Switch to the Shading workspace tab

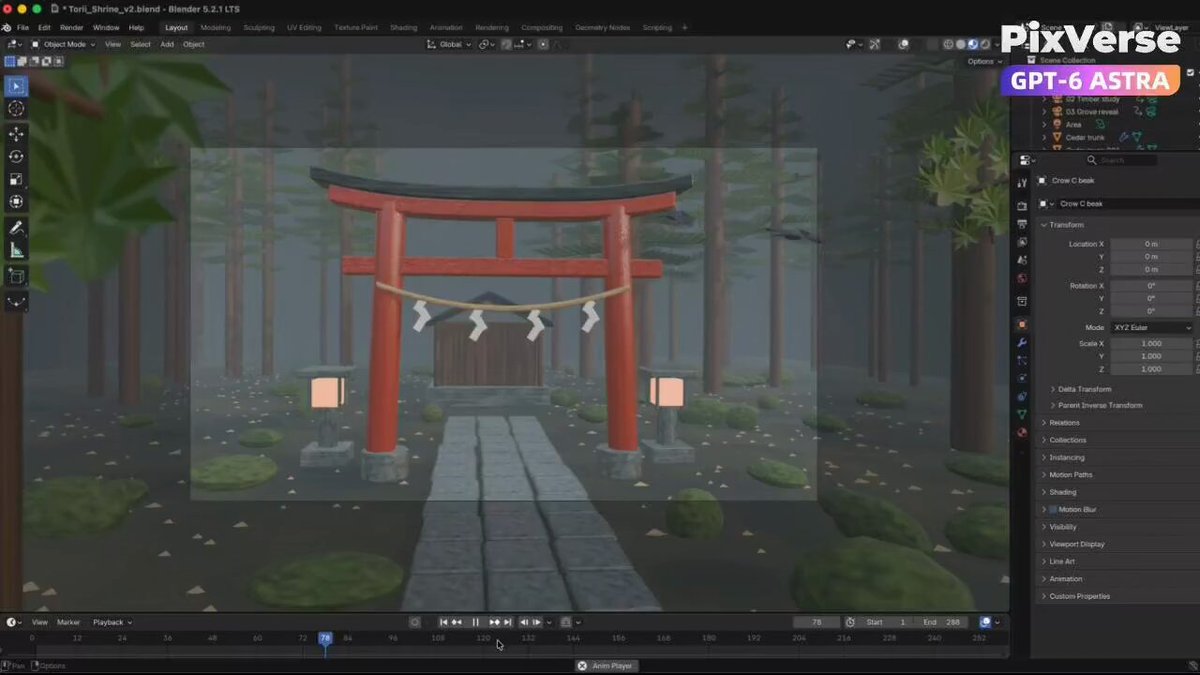pos(404,27)
